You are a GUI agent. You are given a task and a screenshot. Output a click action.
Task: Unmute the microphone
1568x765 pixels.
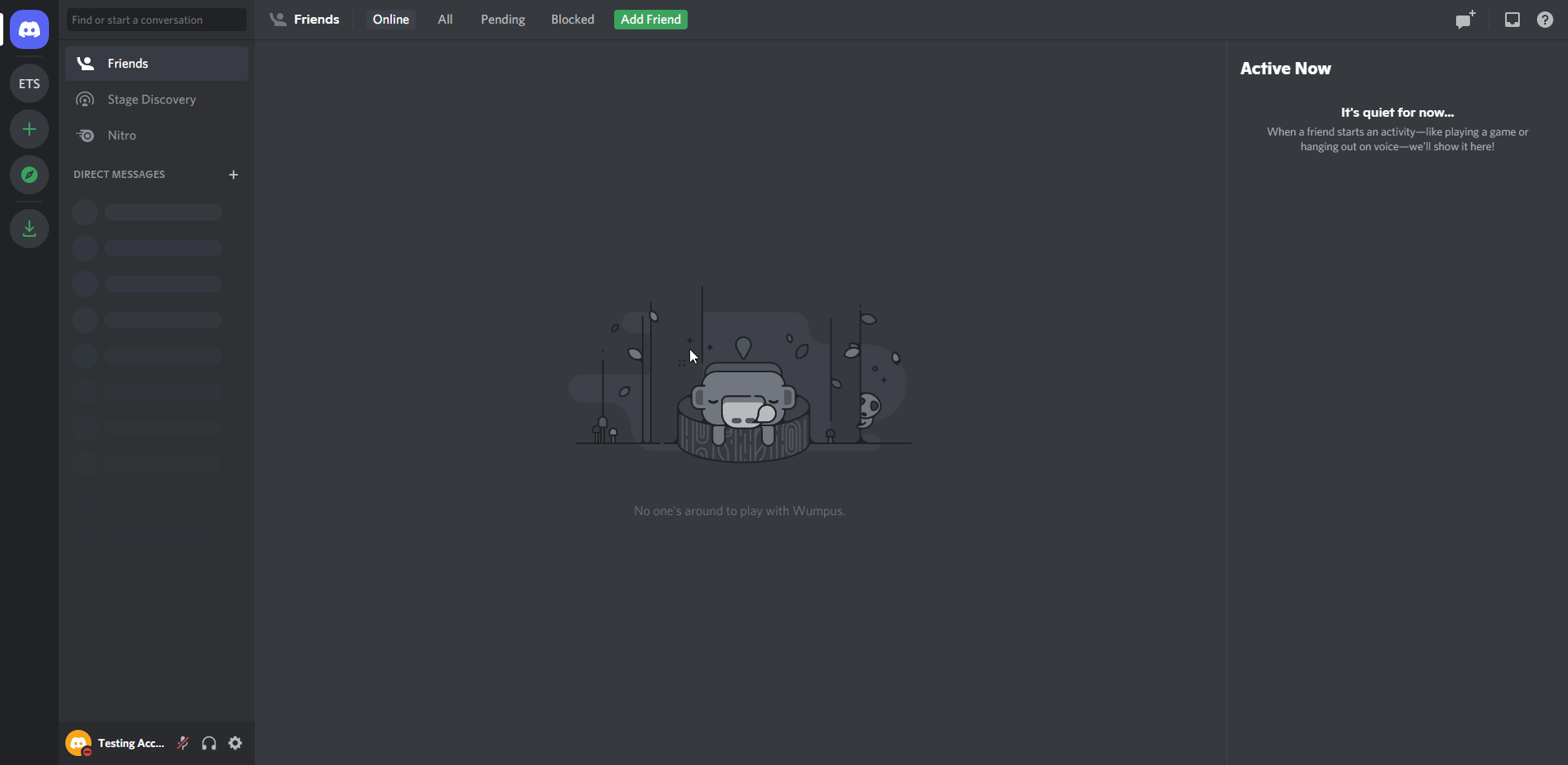pyautogui.click(x=182, y=743)
